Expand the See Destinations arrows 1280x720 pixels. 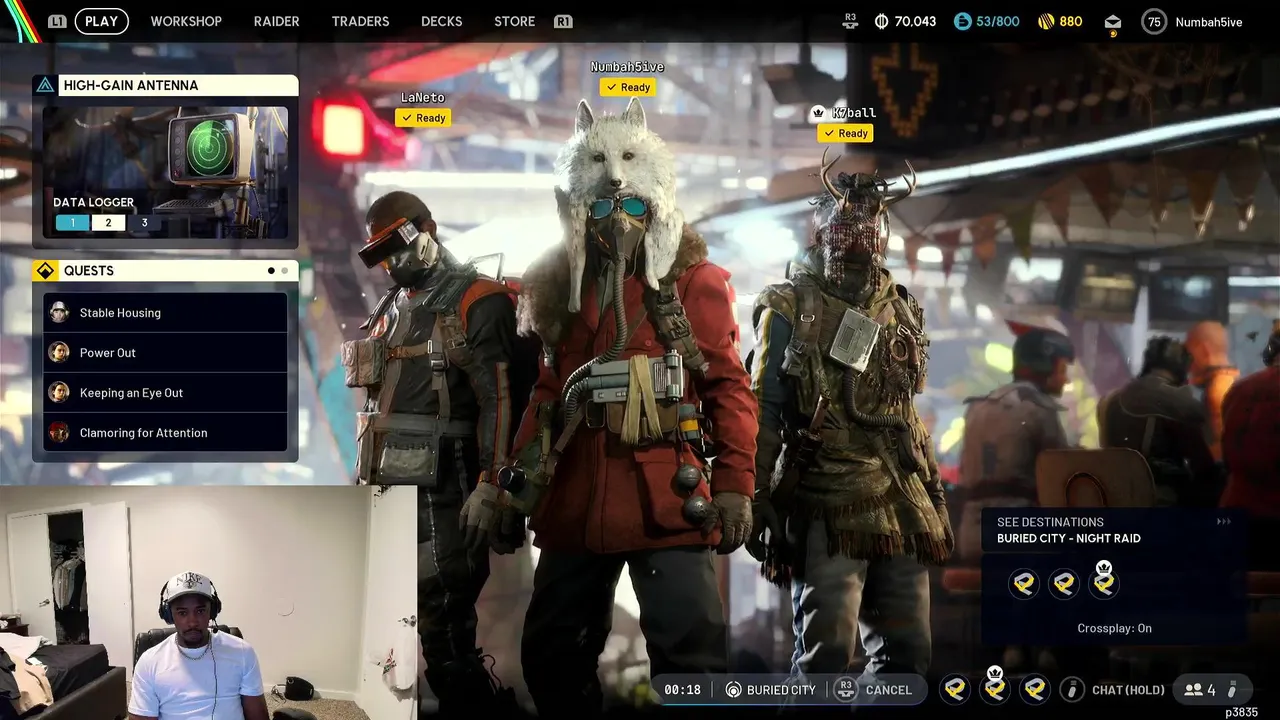(x=1223, y=522)
